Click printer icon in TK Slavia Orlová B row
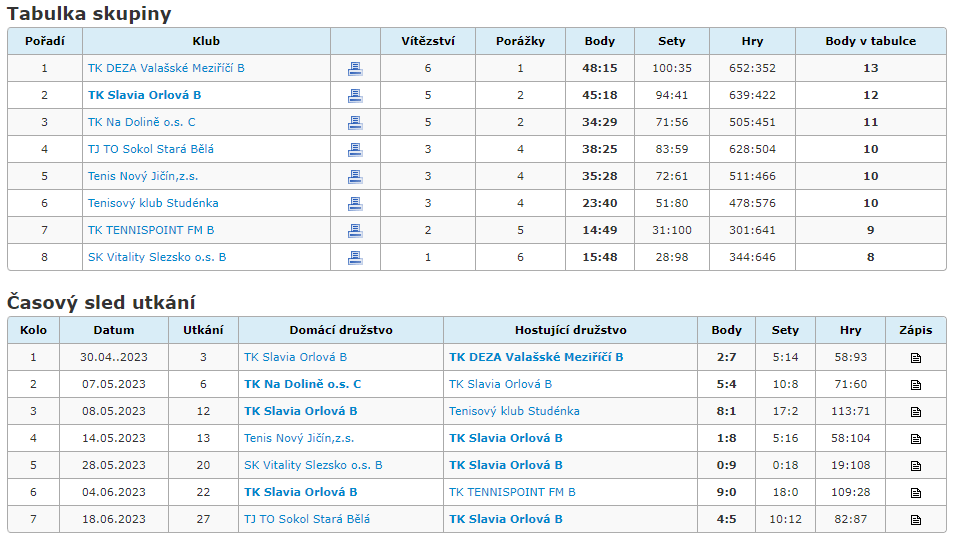 pyautogui.click(x=355, y=95)
